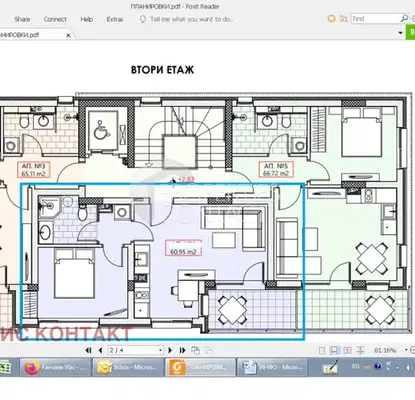Click the BG language indicator
415x400 pixels.
355,366
